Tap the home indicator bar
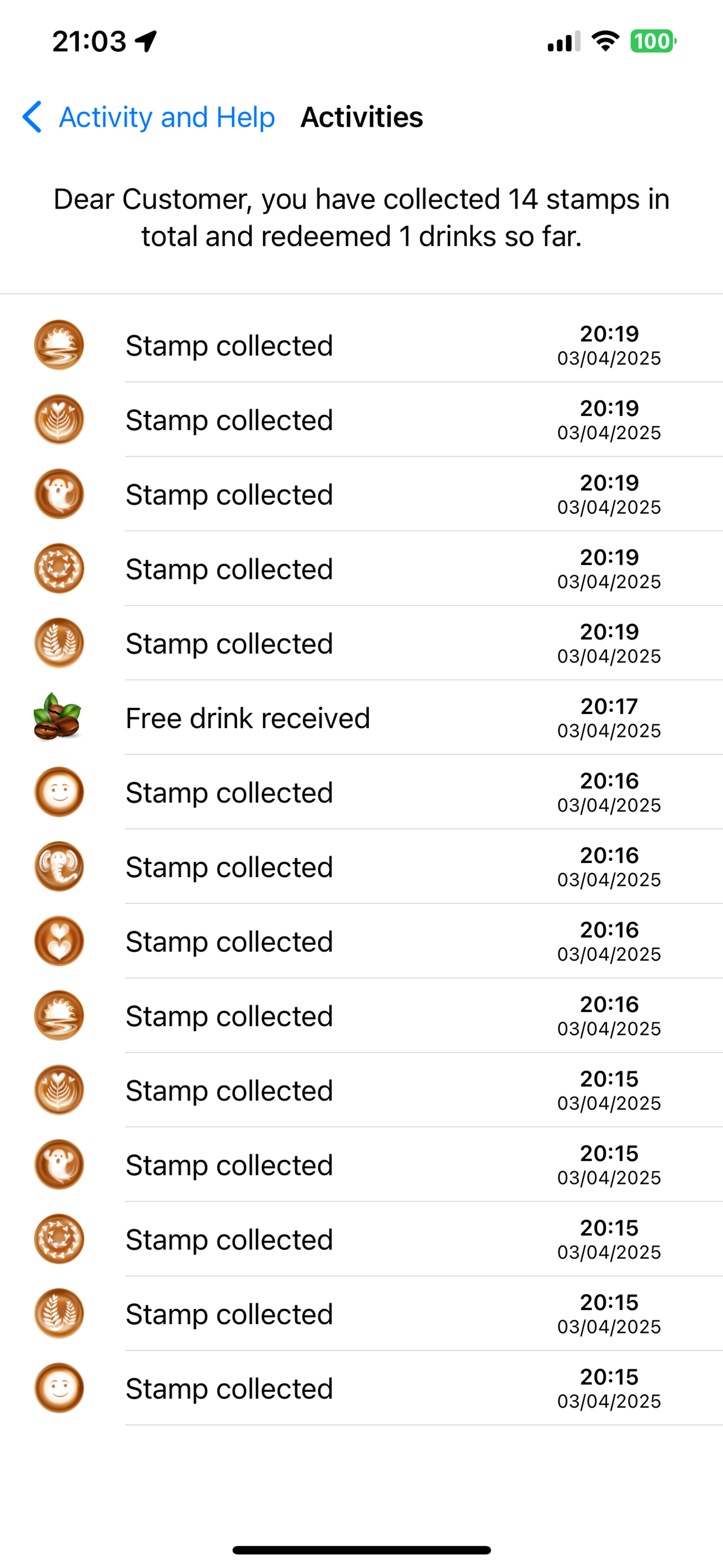 (361, 1549)
